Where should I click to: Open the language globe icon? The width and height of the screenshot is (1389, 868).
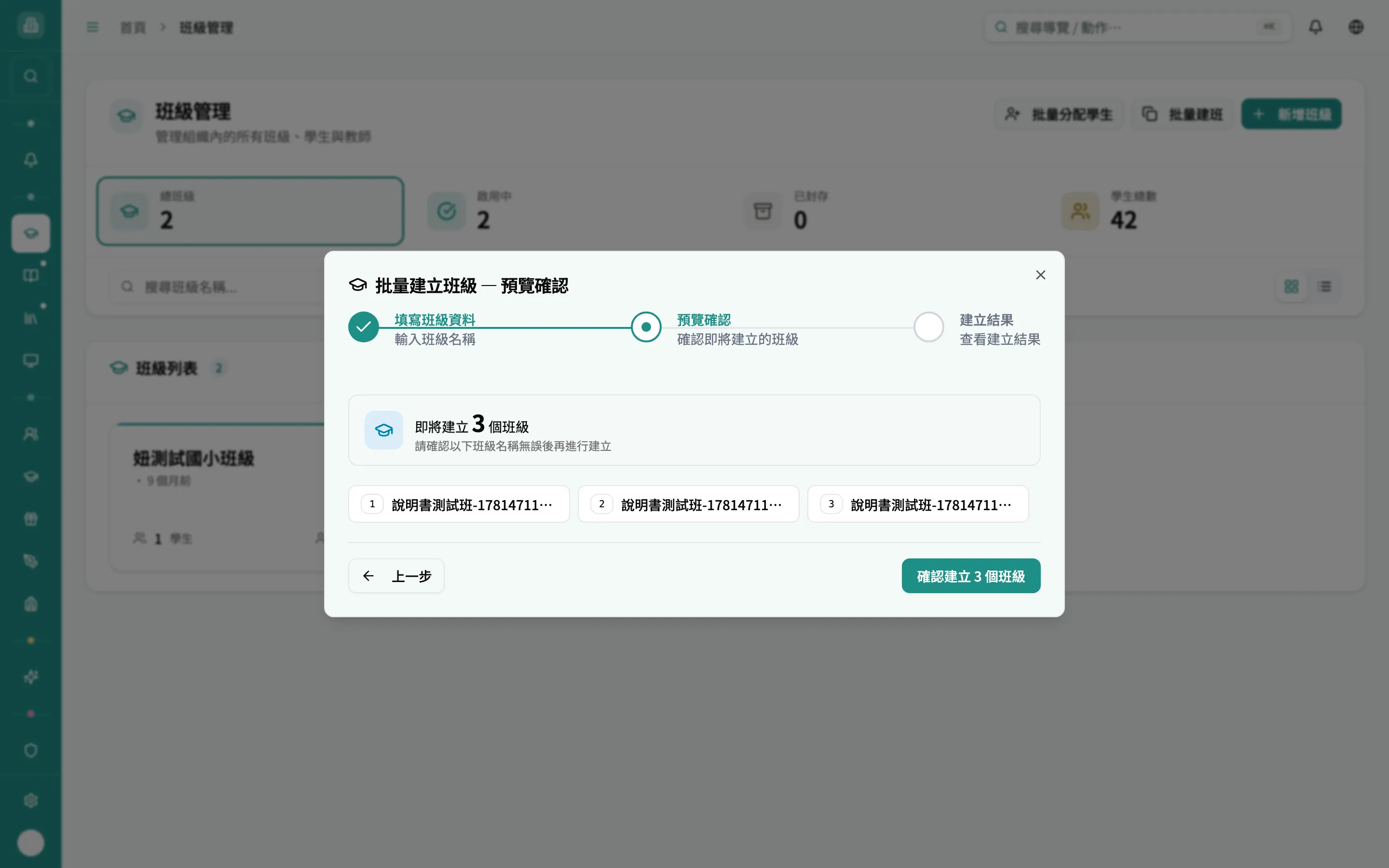coord(1356,27)
